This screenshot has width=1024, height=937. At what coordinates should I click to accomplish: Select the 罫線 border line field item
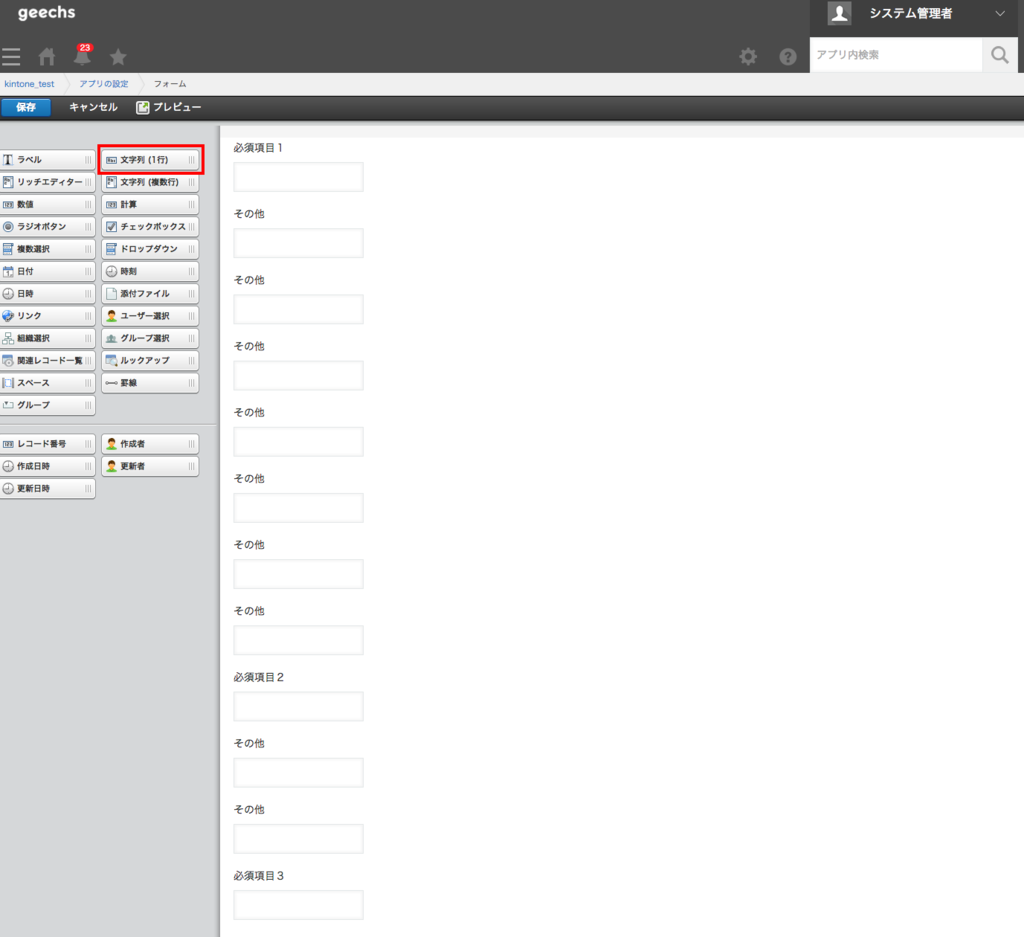(150, 383)
